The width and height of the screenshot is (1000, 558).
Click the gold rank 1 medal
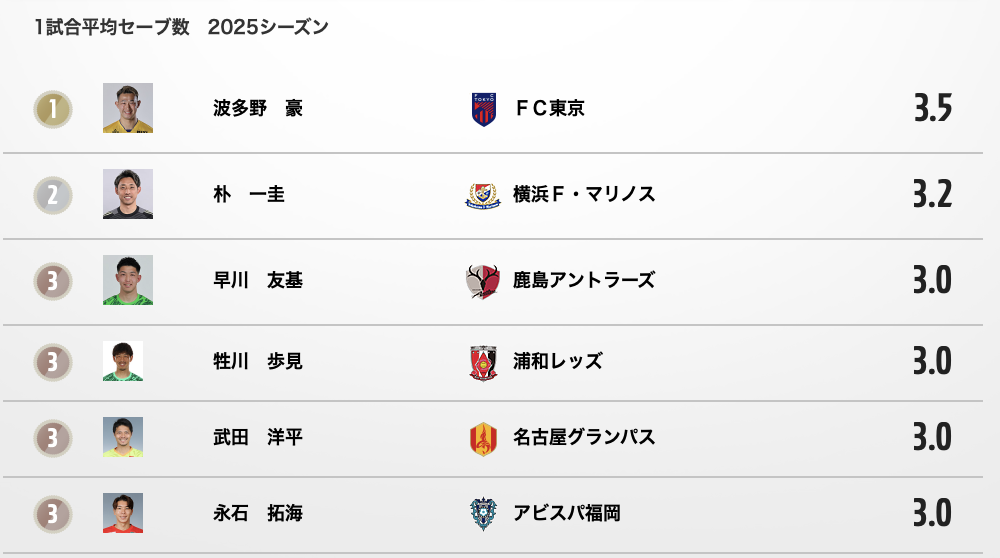point(53,109)
